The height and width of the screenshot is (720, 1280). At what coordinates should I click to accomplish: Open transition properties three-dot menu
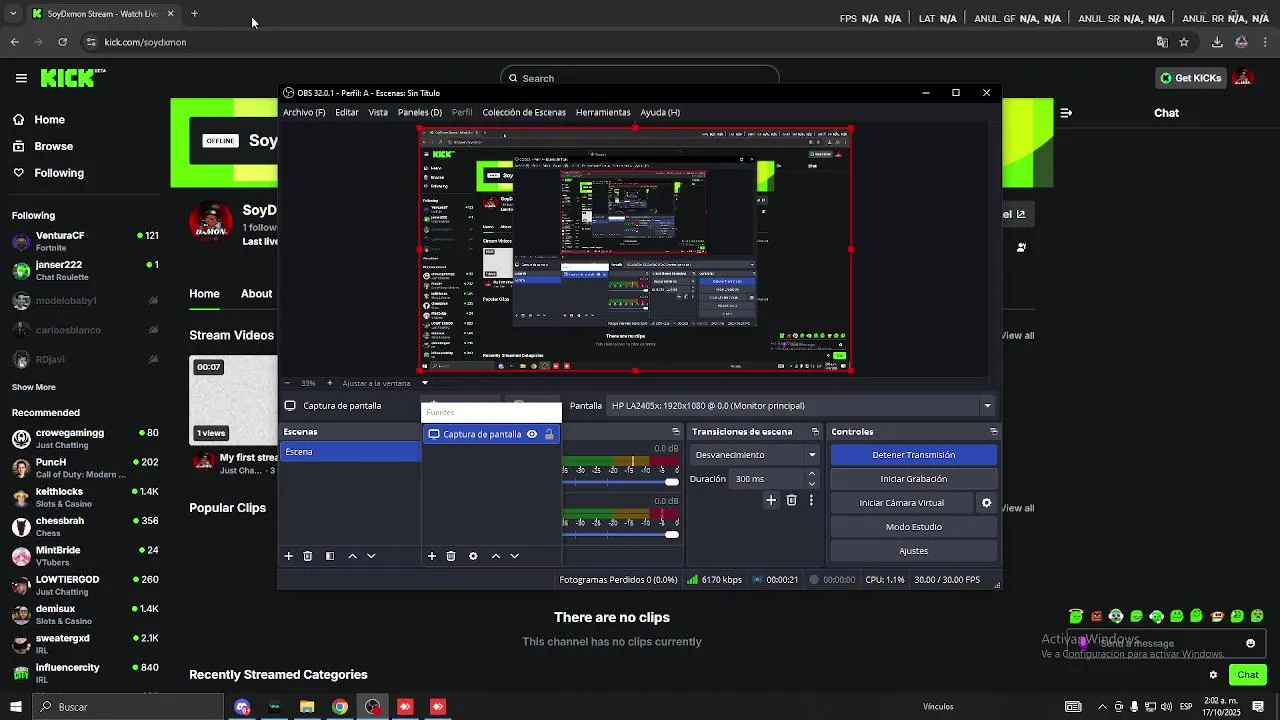(811, 500)
